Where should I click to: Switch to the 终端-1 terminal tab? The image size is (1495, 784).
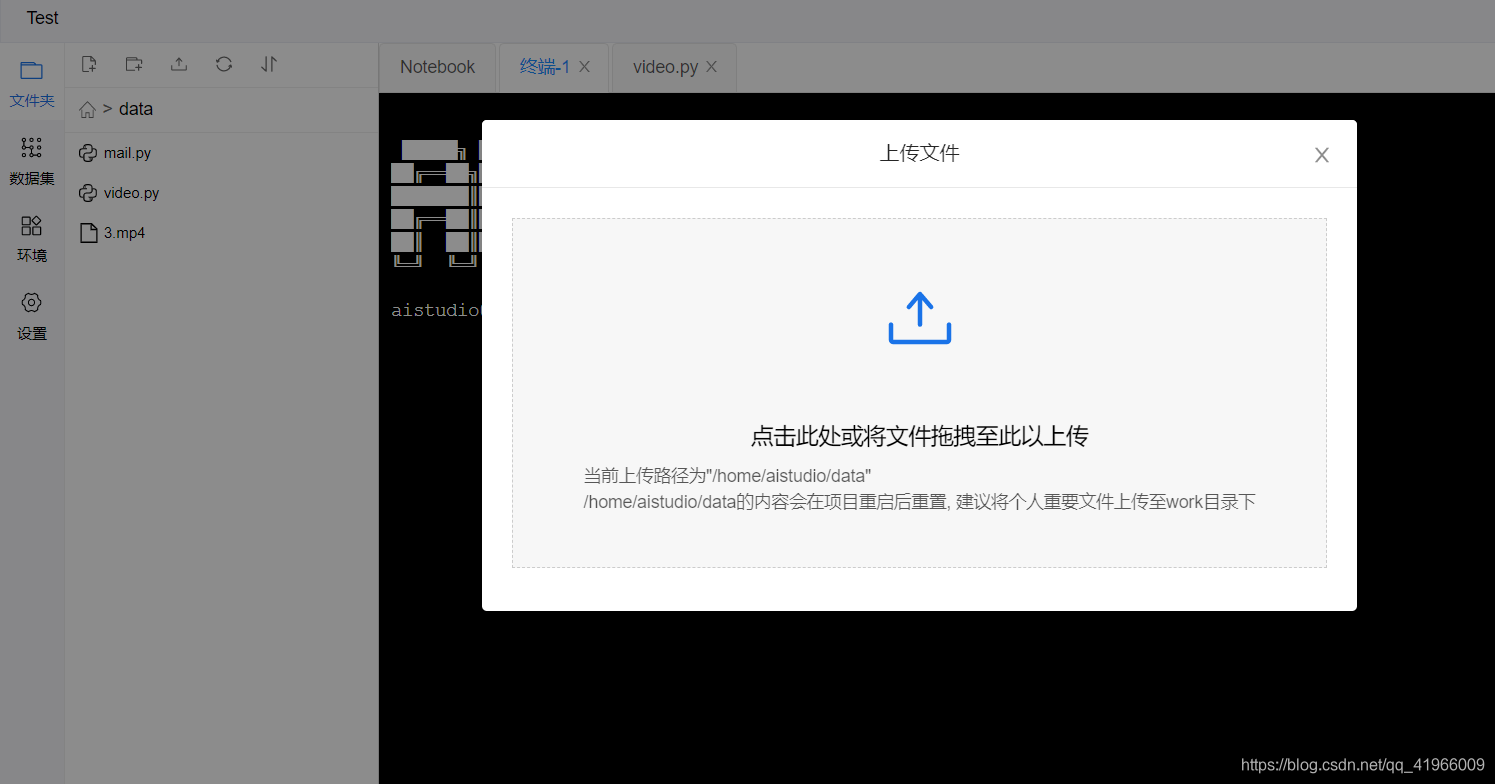(x=543, y=66)
